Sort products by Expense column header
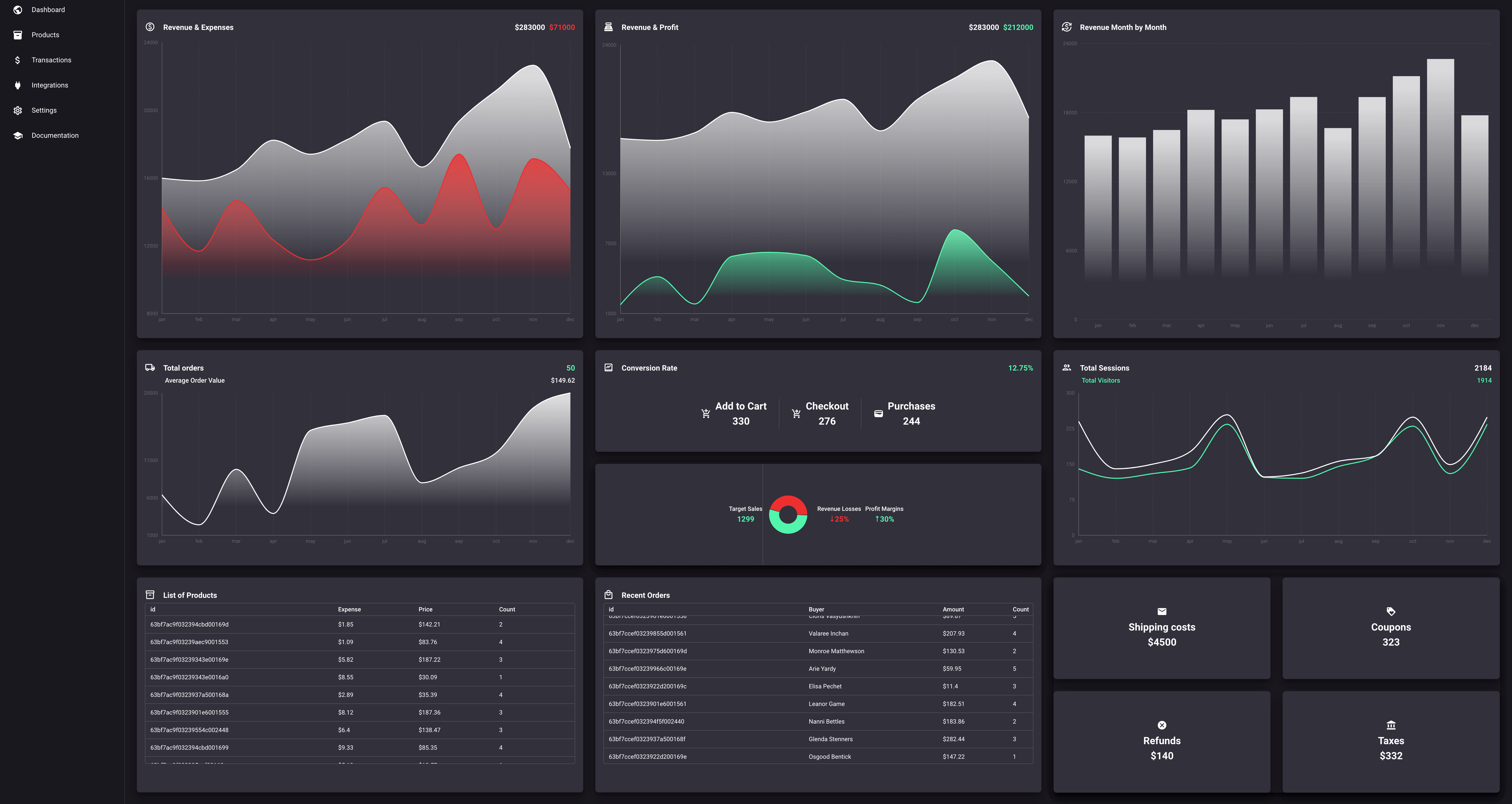The width and height of the screenshot is (1512, 804). [x=349, y=610]
